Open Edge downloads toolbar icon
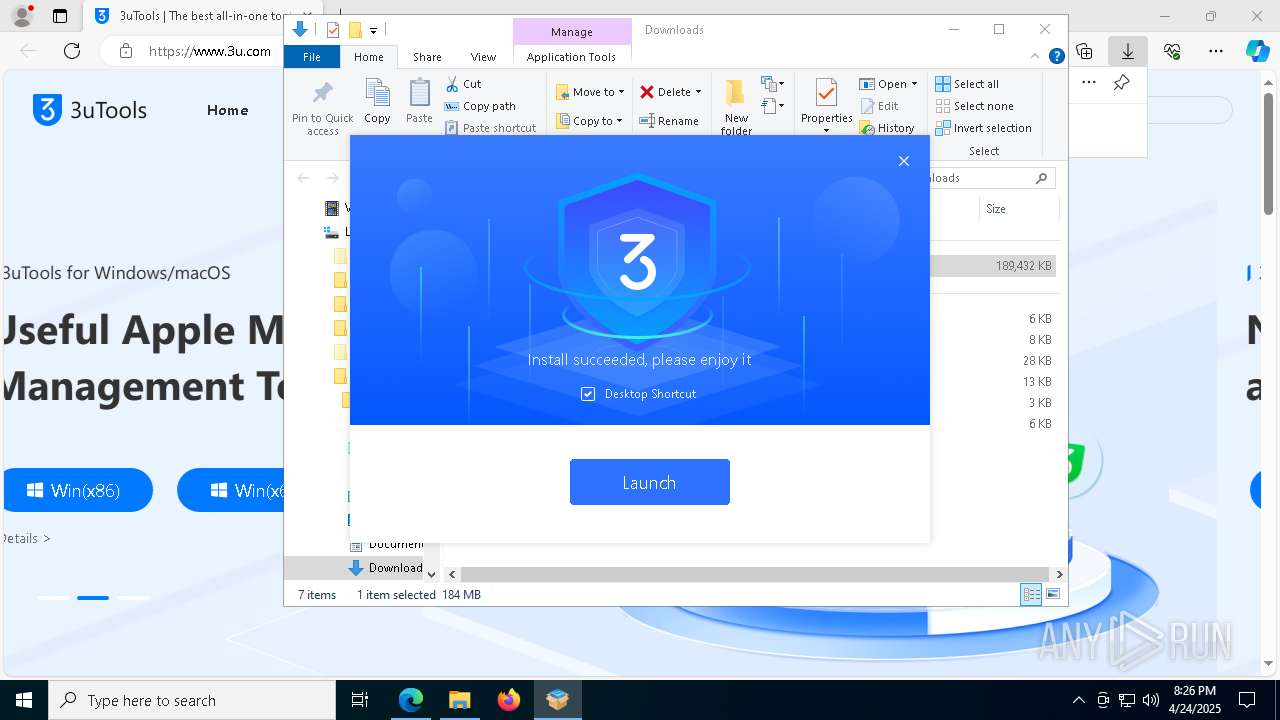The height and width of the screenshot is (720, 1280). point(1127,51)
